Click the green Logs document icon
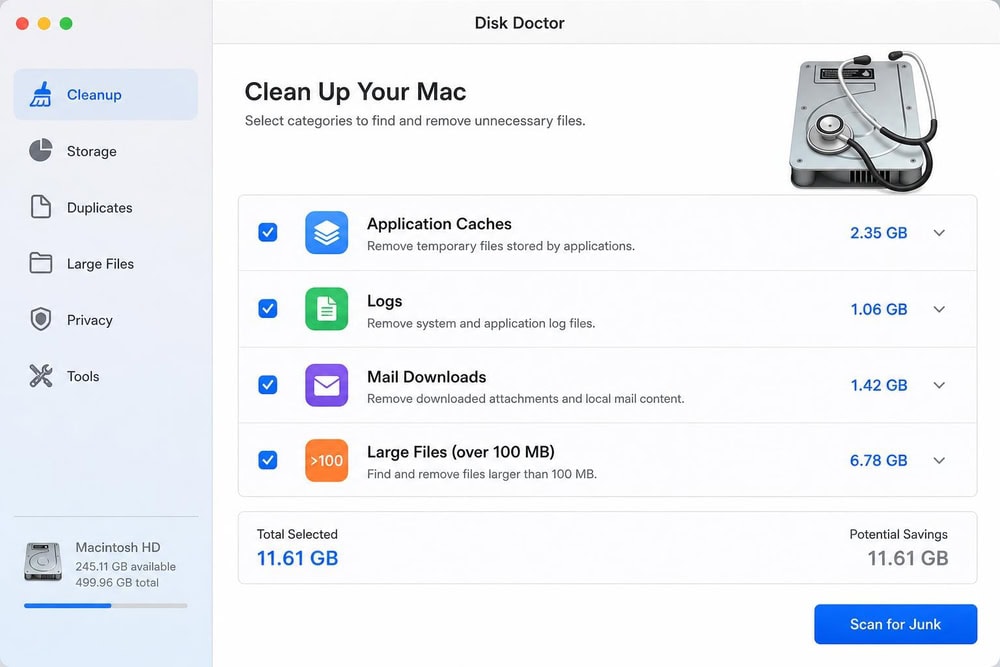Screen dimensions: 1000x667 click(x=327, y=309)
